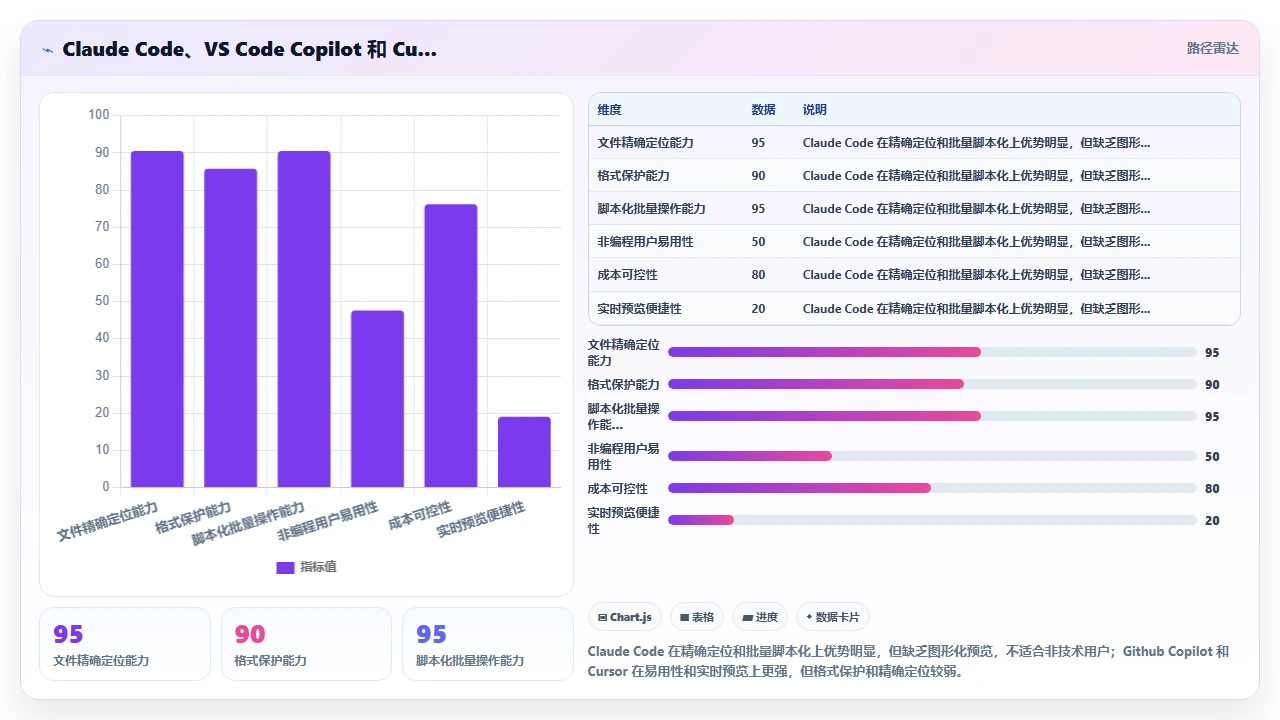Click the x-axis label 实时预览便捷性
The height and width of the screenshot is (720, 1280).
point(481,521)
